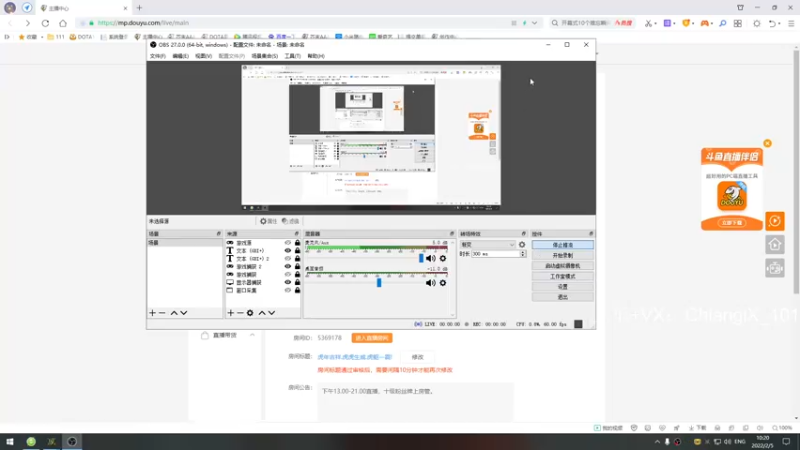Move selected source up in sources list
Viewport: 800px width, 450px height.
point(262,313)
